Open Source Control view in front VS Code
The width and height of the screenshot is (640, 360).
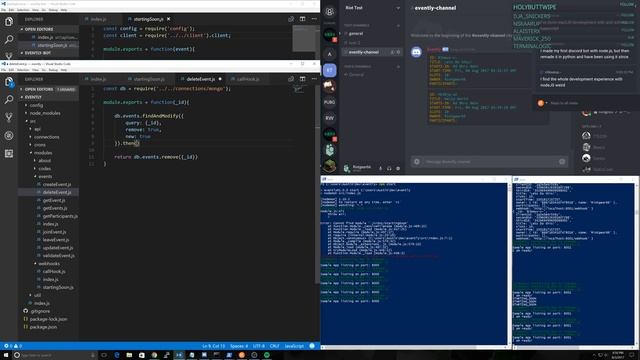tap(9, 118)
